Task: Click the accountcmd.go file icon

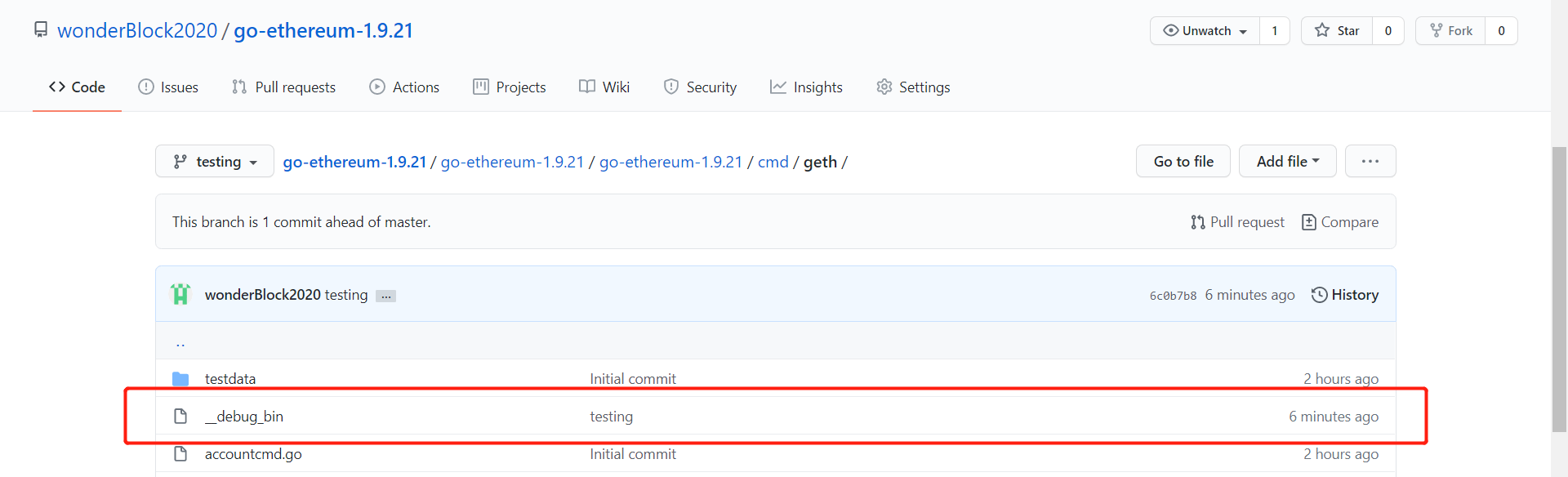Action: [x=180, y=454]
